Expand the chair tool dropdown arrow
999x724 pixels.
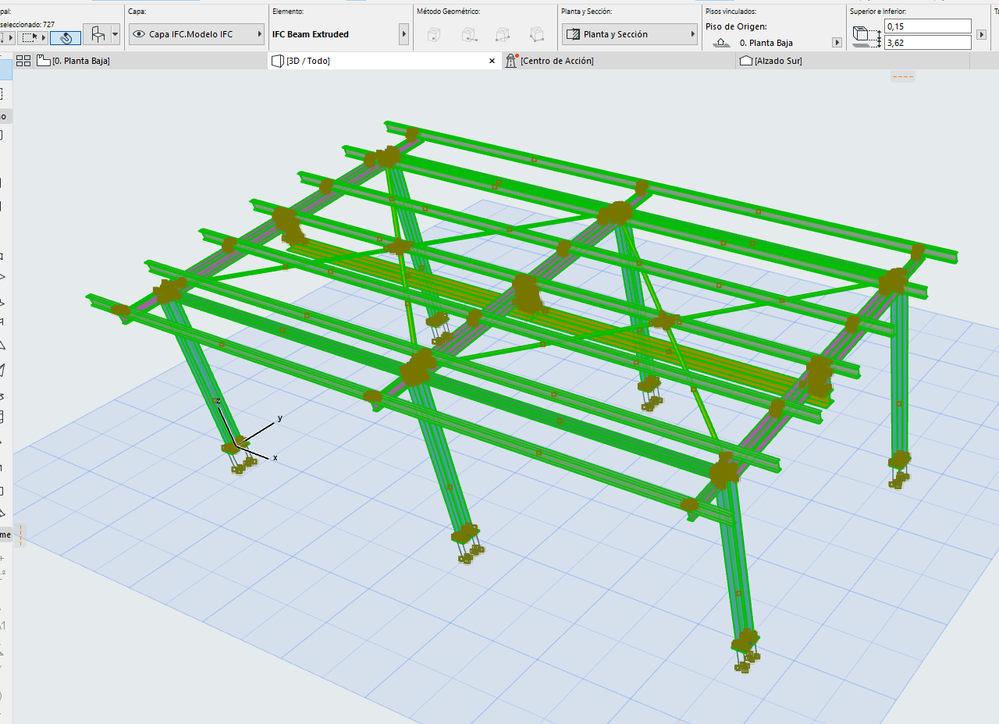click(116, 35)
